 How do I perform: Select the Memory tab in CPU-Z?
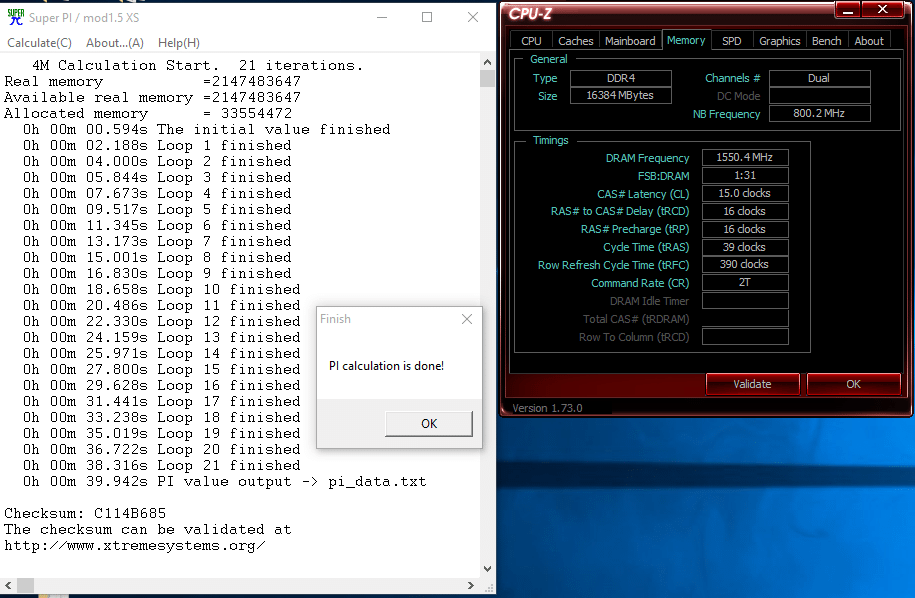pos(686,40)
